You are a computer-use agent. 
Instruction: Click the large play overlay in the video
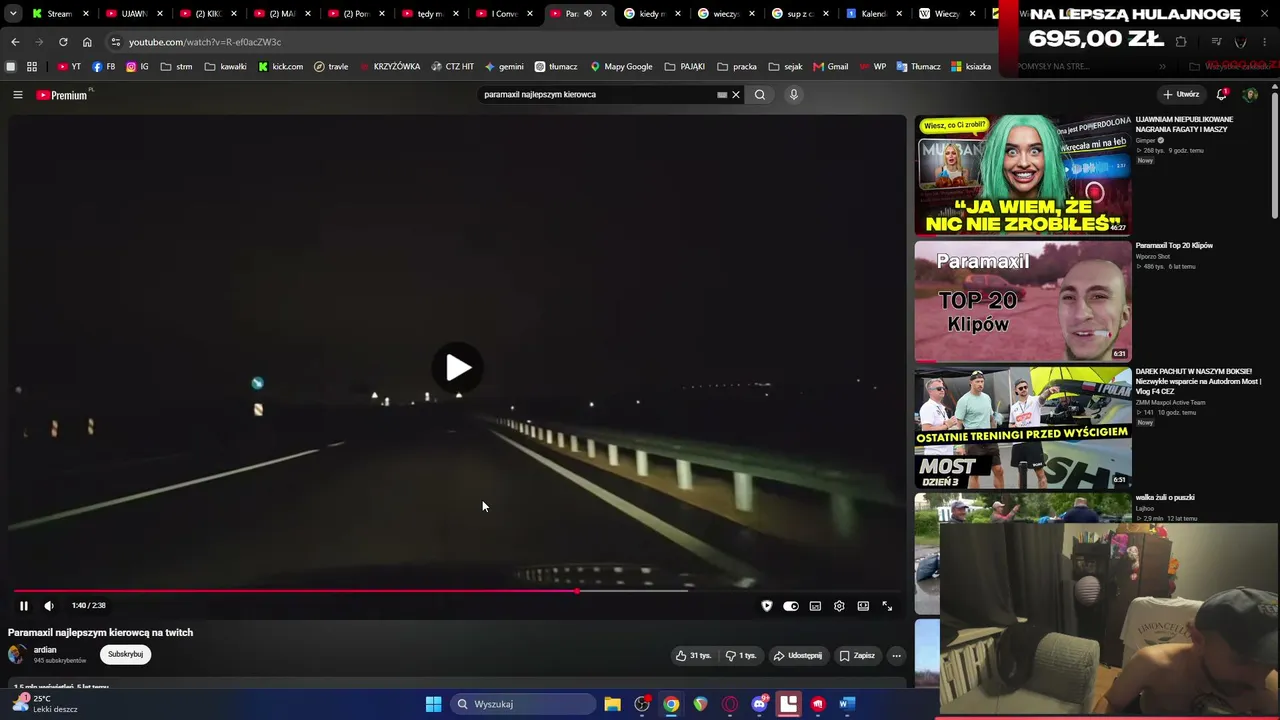click(x=458, y=368)
